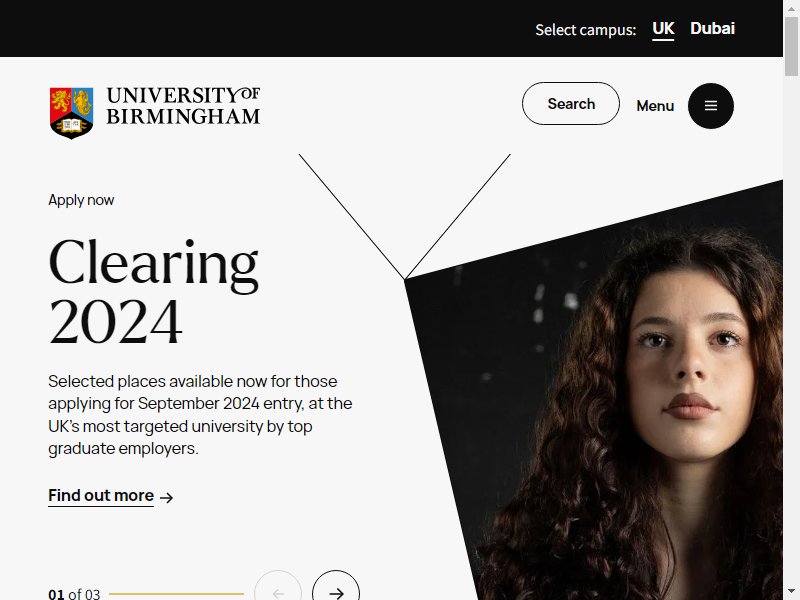Select the UK campus option
800x600 pixels.
pos(663,29)
